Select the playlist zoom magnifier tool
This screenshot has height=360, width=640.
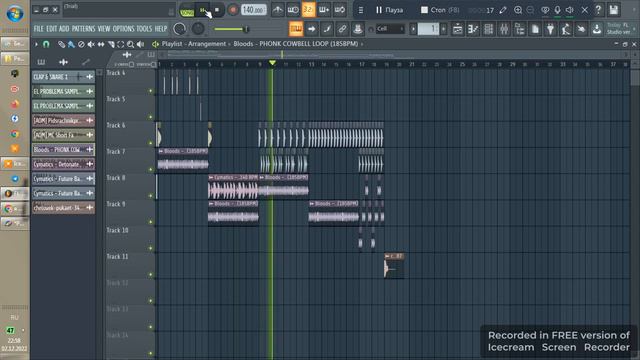pos(130,44)
